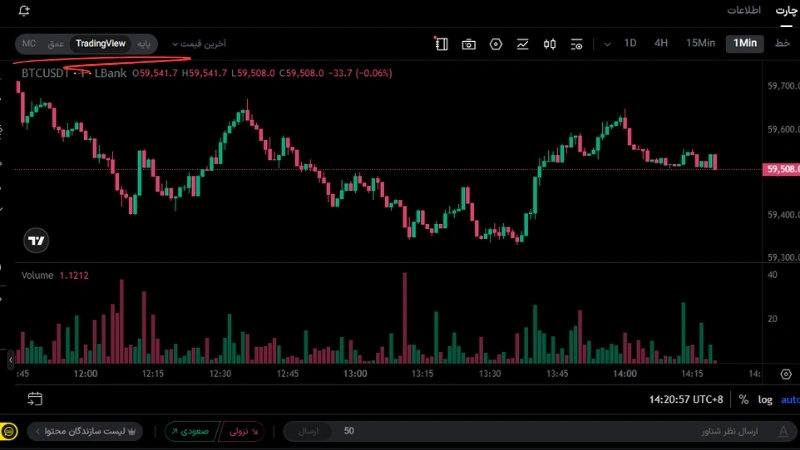The width and height of the screenshot is (800, 450).
Task: Open the hexagon chart settings icon
Action: click(x=495, y=44)
